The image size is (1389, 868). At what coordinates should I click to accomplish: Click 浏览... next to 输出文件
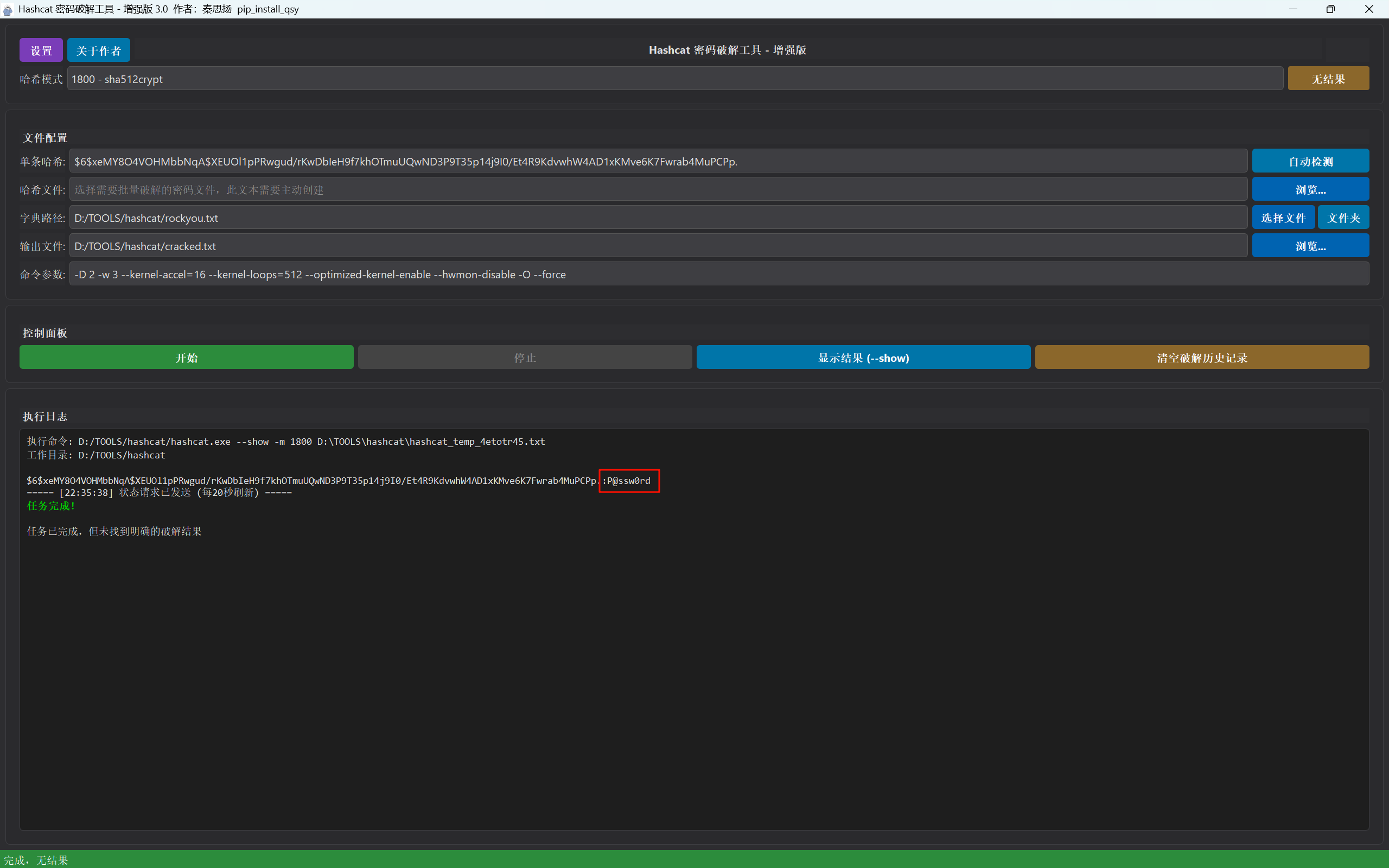[1310, 246]
